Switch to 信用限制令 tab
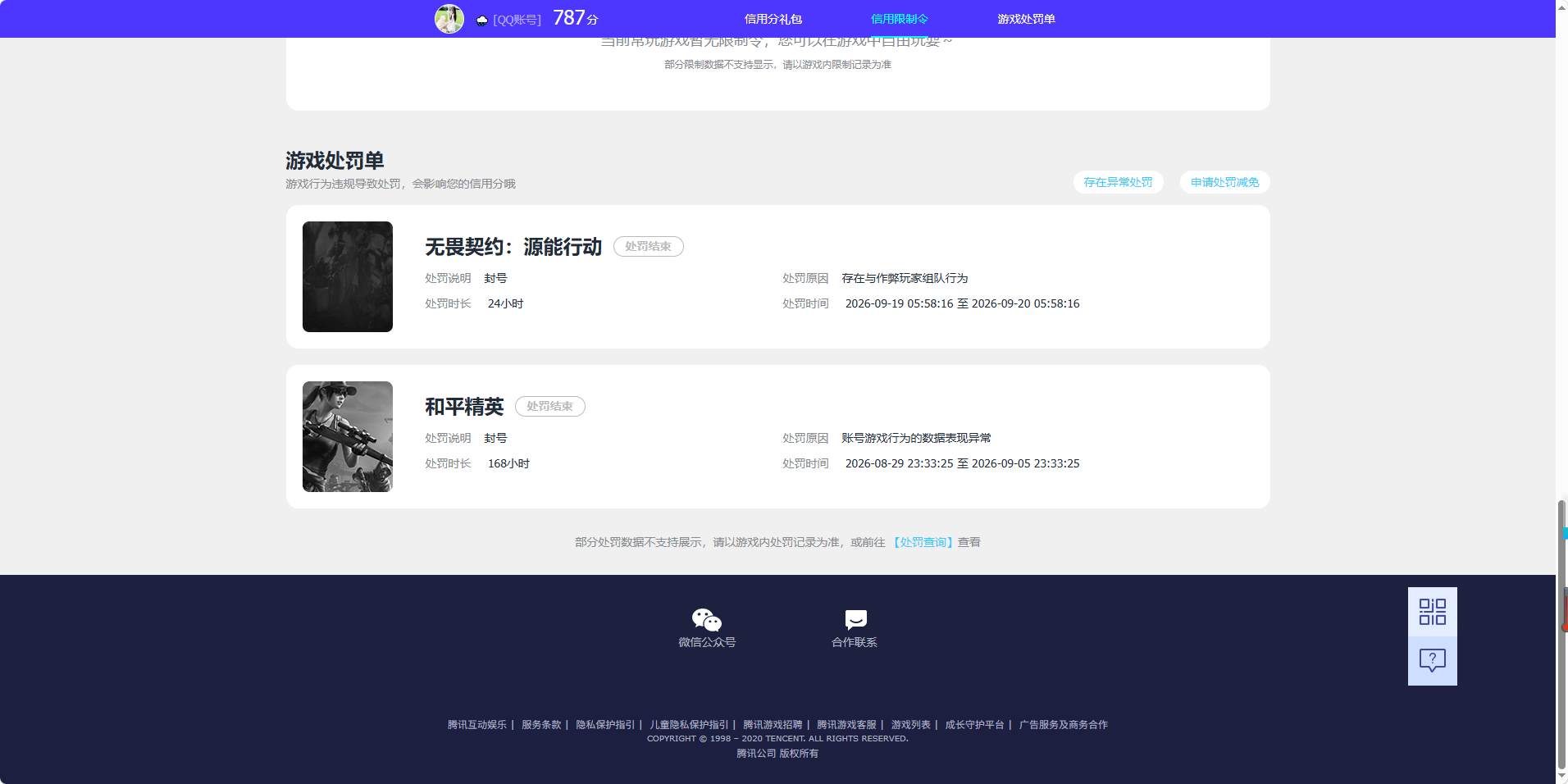Image resolution: width=1568 pixels, height=784 pixels. (x=900, y=19)
